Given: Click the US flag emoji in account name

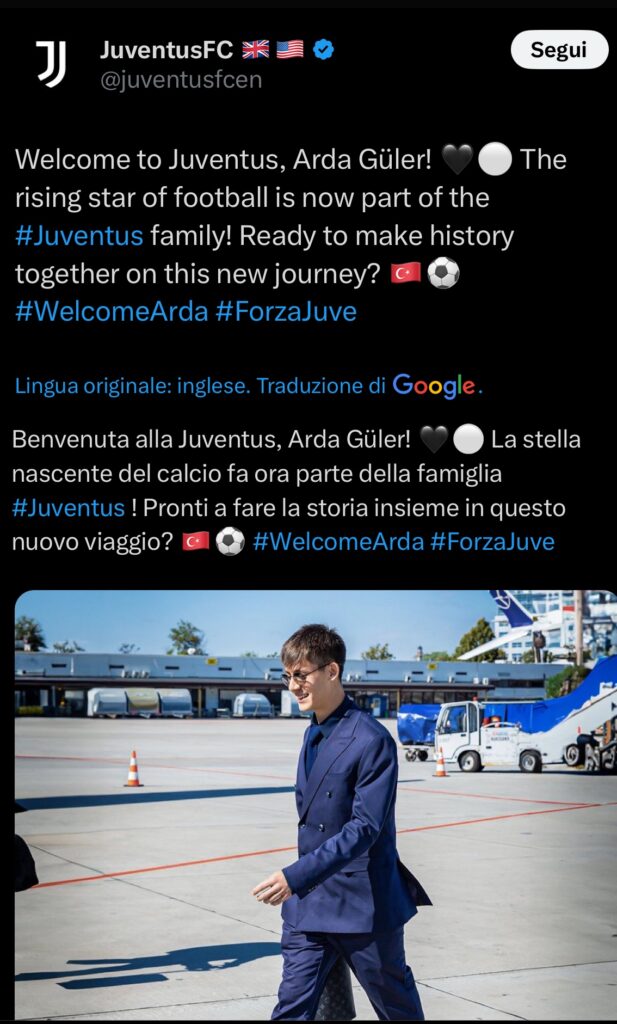Looking at the screenshot, I should 290,50.
